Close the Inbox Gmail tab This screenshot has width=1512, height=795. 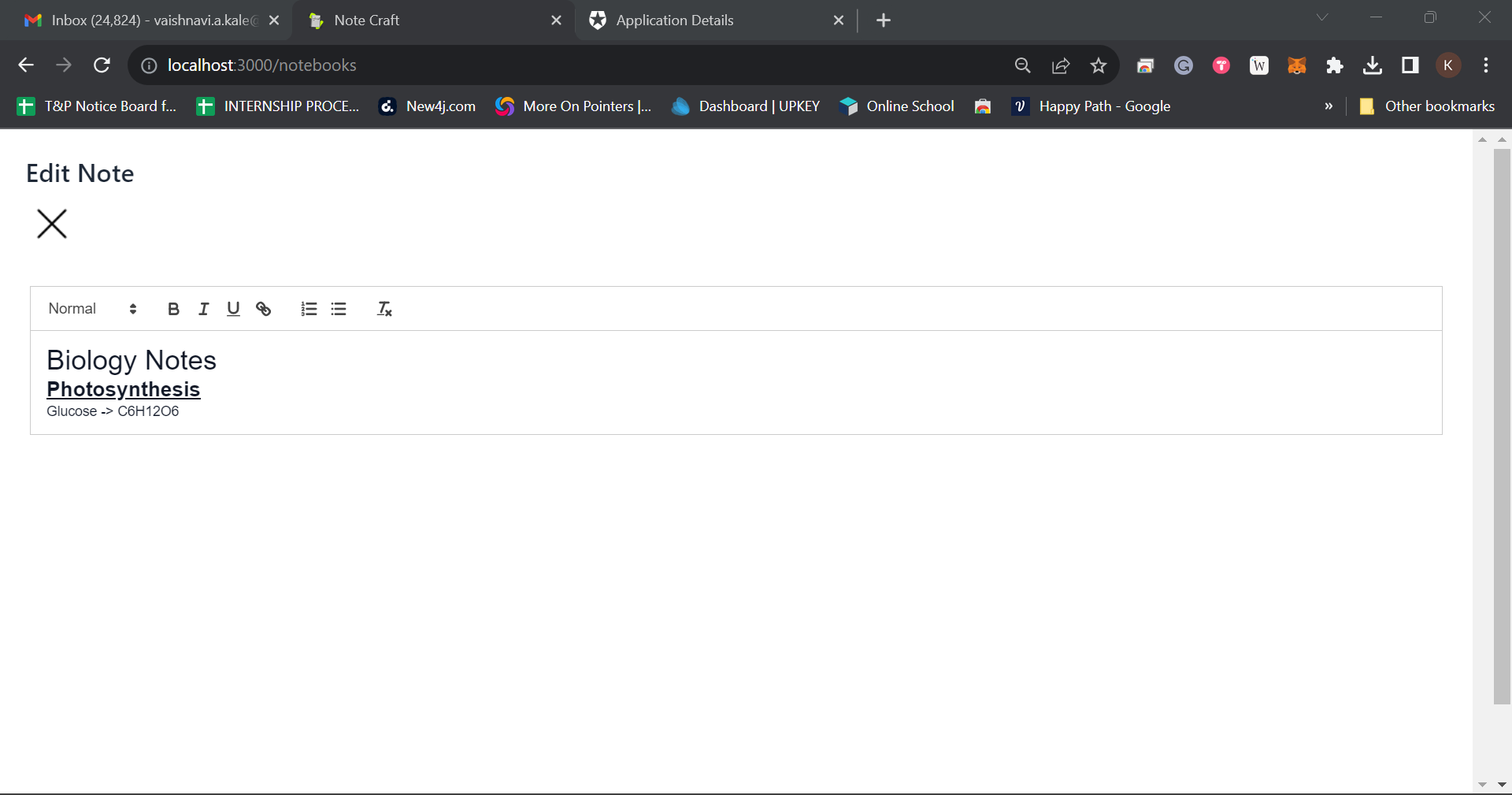pos(274,20)
